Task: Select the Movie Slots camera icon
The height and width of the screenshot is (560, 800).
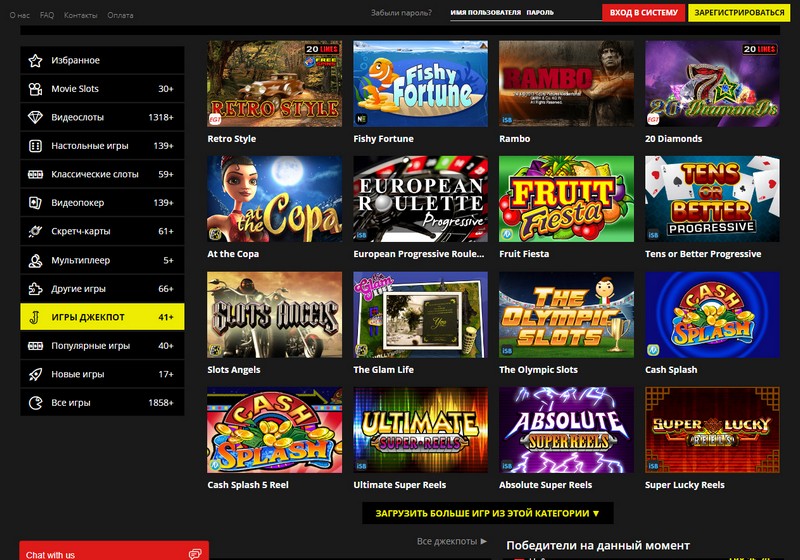Action: [35, 89]
